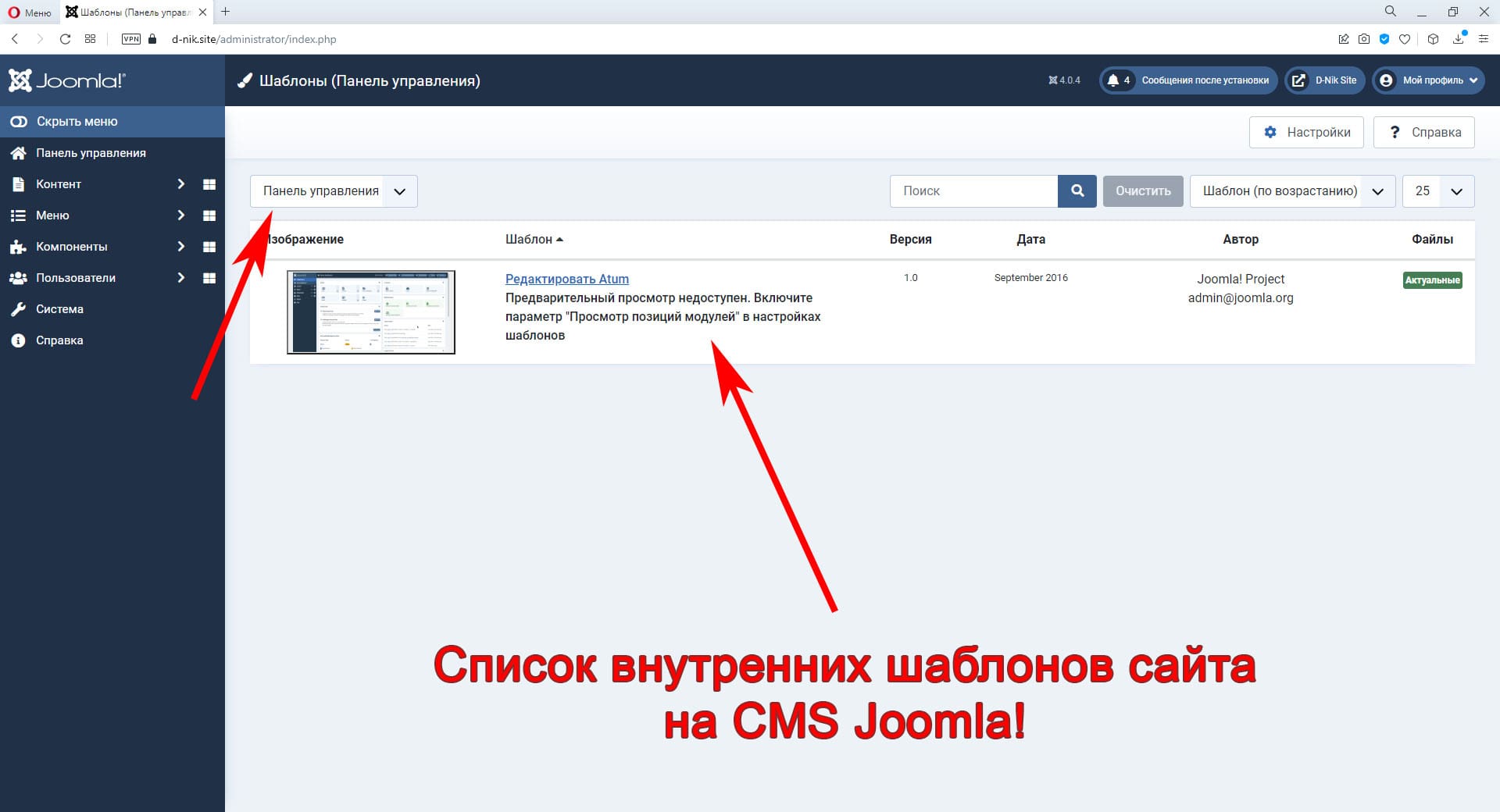Open the Контент dashboard grid icon
Viewport: 1500px width, 812px height.
pos(209,184)
